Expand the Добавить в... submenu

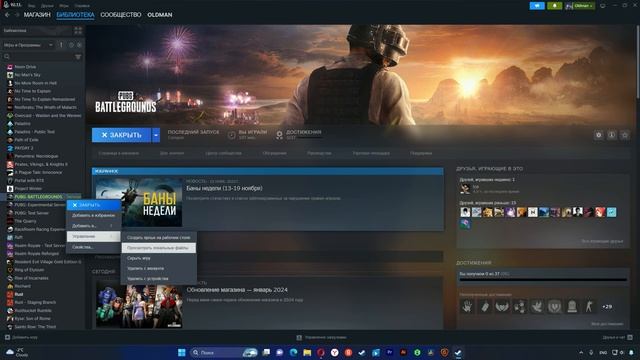tap(93, 226)
